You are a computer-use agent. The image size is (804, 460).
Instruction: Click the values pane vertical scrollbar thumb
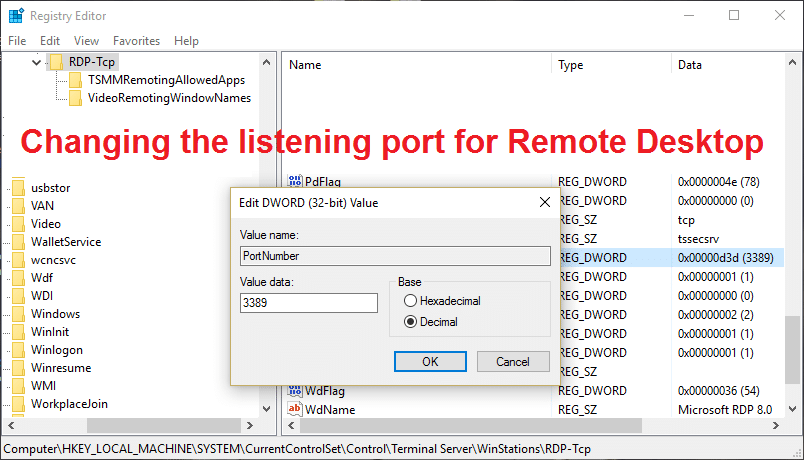pyautogui.click(x=792, y=350)
